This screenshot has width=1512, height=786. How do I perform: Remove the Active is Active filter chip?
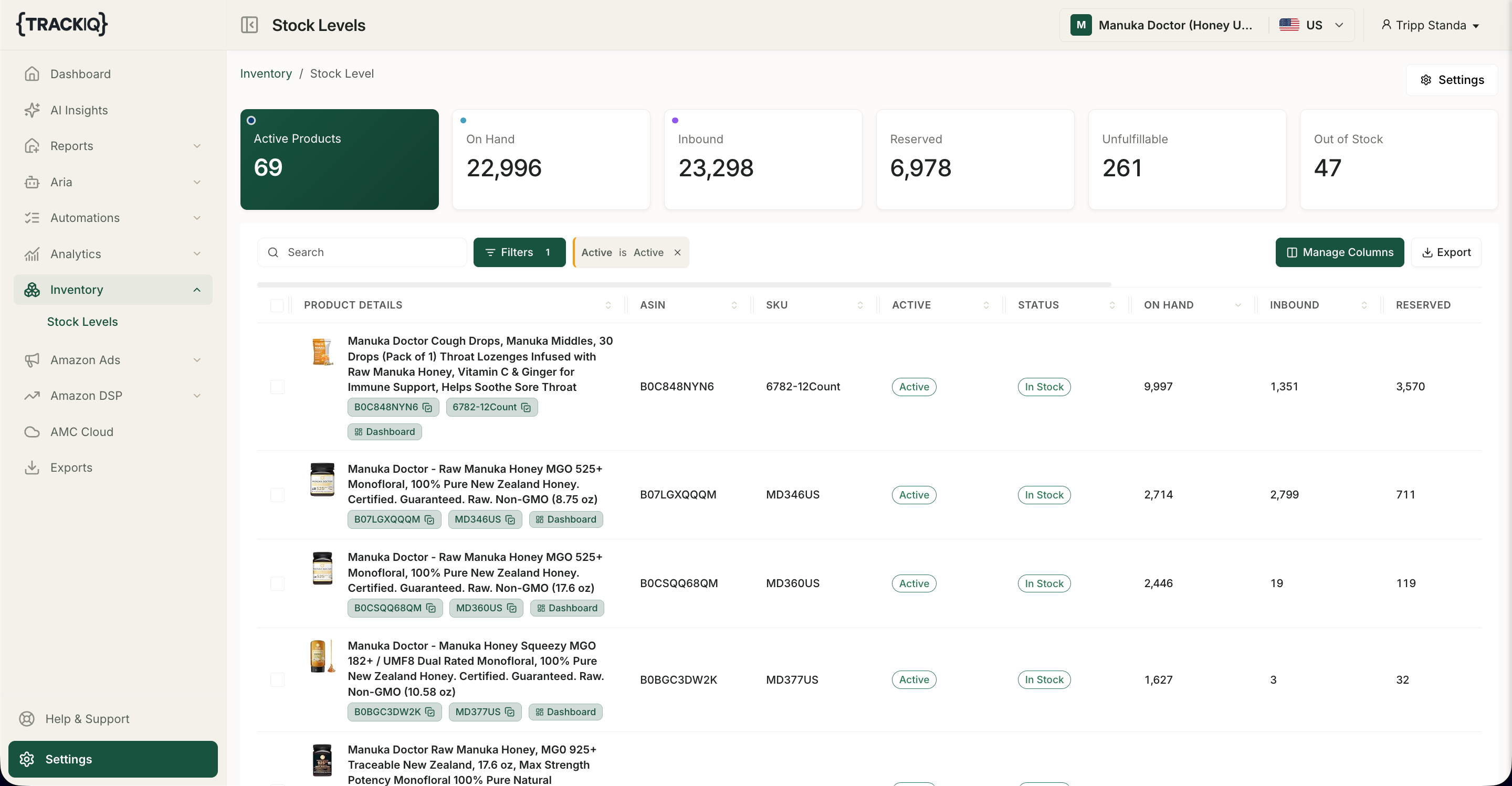click(x=677, y=252)
